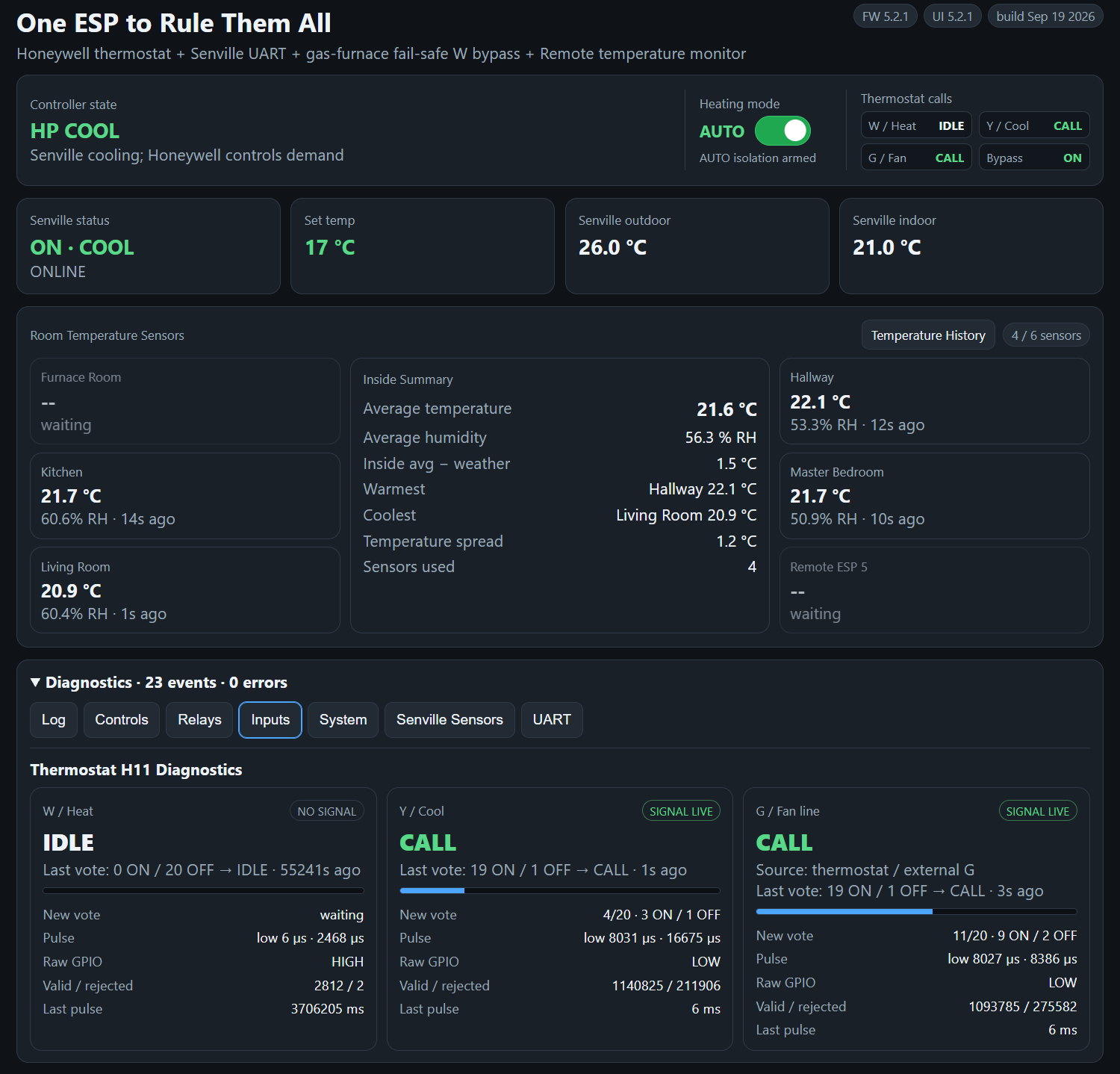Screen dimensions: 1120x1074
Task: Click the Y / Cool CALL thermostat call
Action: click(1034, 125)
